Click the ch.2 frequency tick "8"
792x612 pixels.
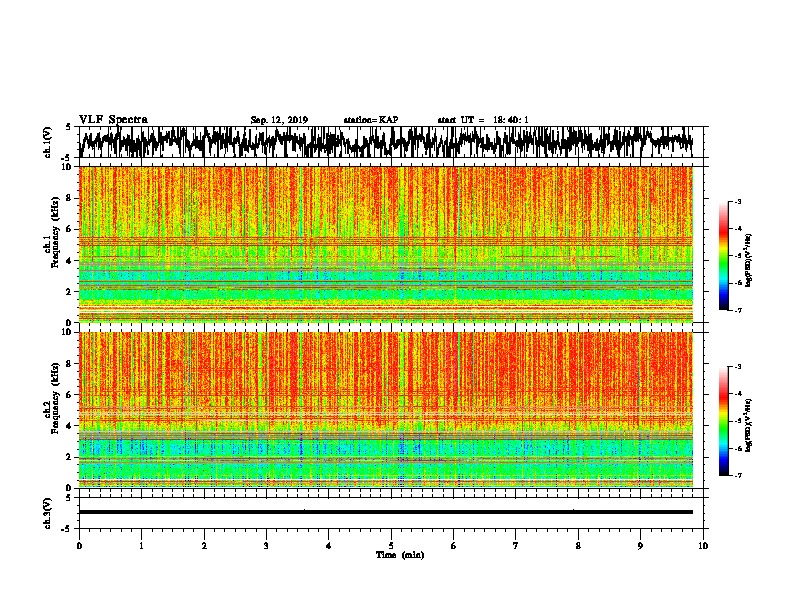pyautogui.click(x=70, y=364)
